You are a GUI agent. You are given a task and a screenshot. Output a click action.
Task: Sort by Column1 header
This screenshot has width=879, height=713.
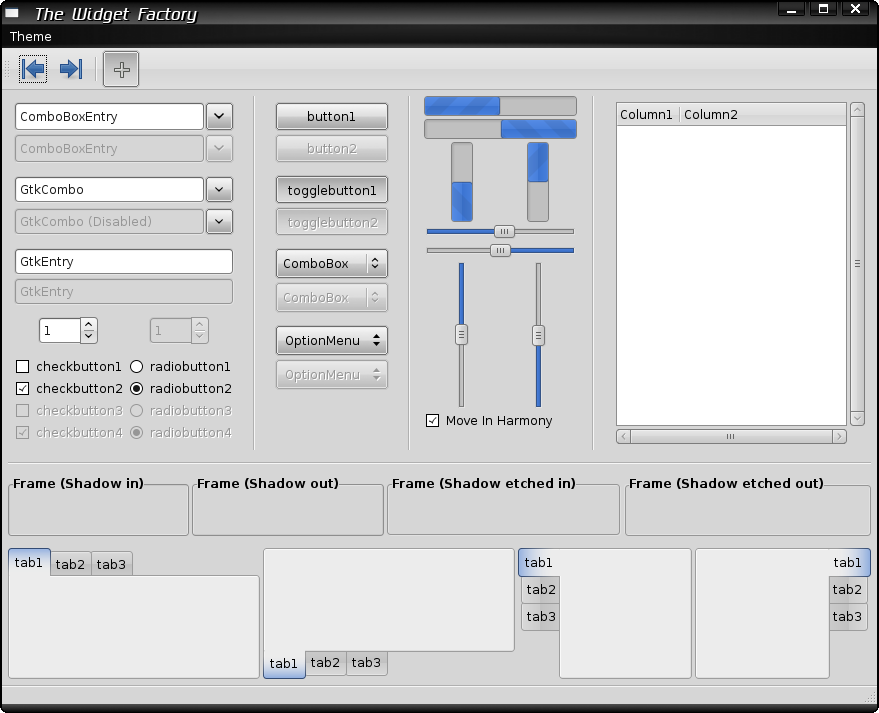[x=648, y=114]
